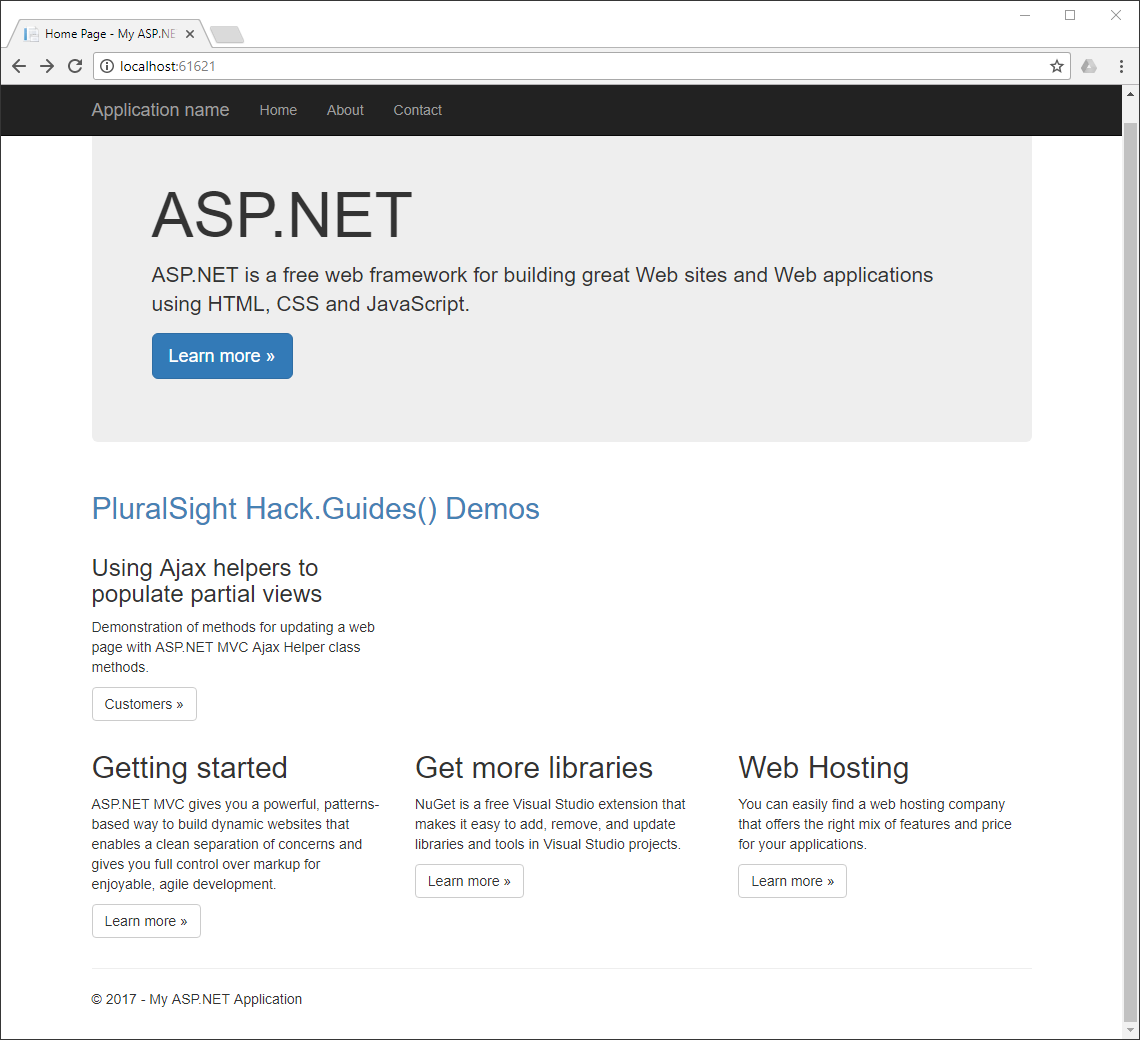The height and width of the screenshot is (1040, 1140).
Task: Open the Contact nav item
Action: click(x=417, y=110)
